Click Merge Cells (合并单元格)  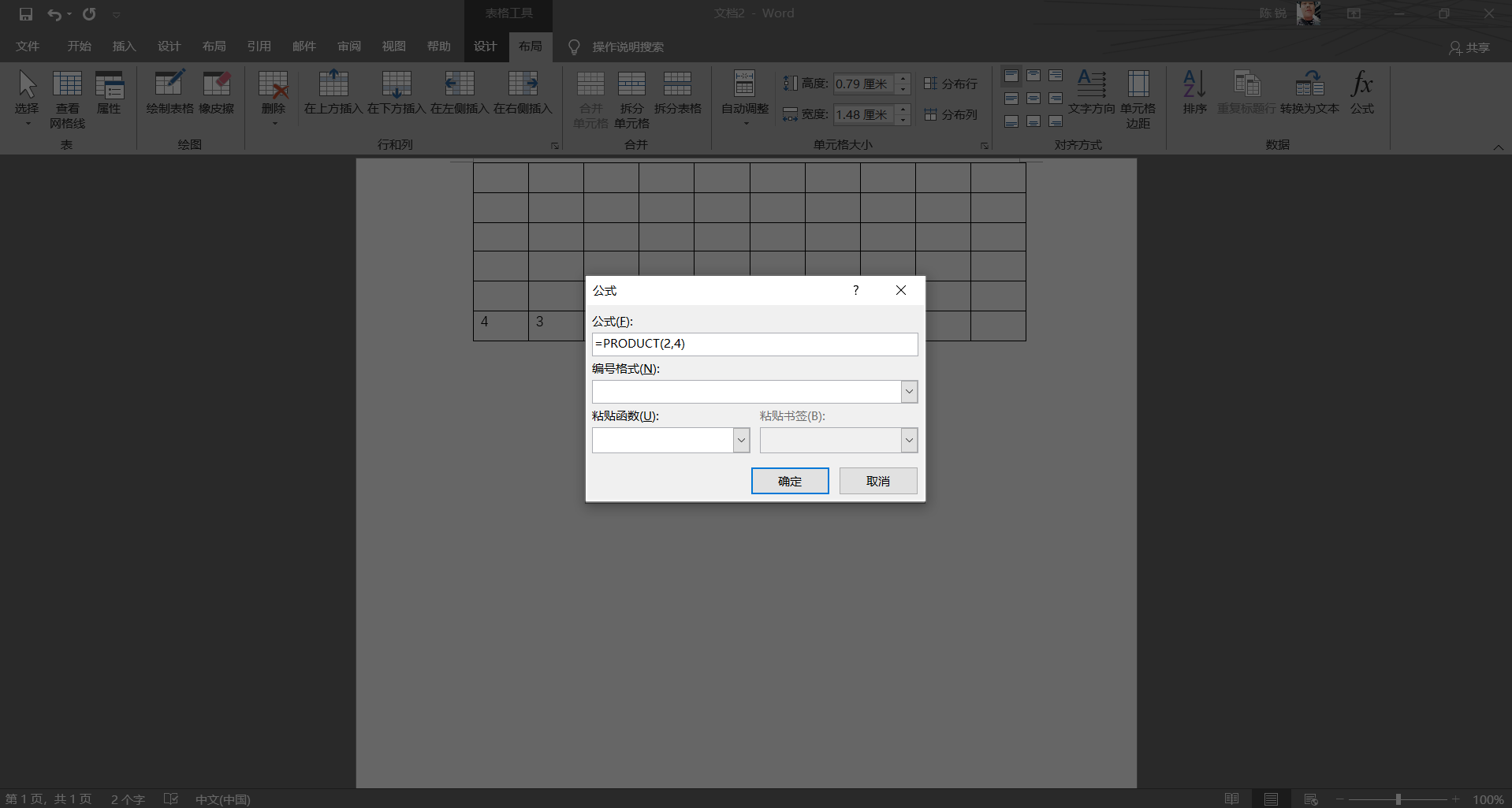tap(590, 99)
